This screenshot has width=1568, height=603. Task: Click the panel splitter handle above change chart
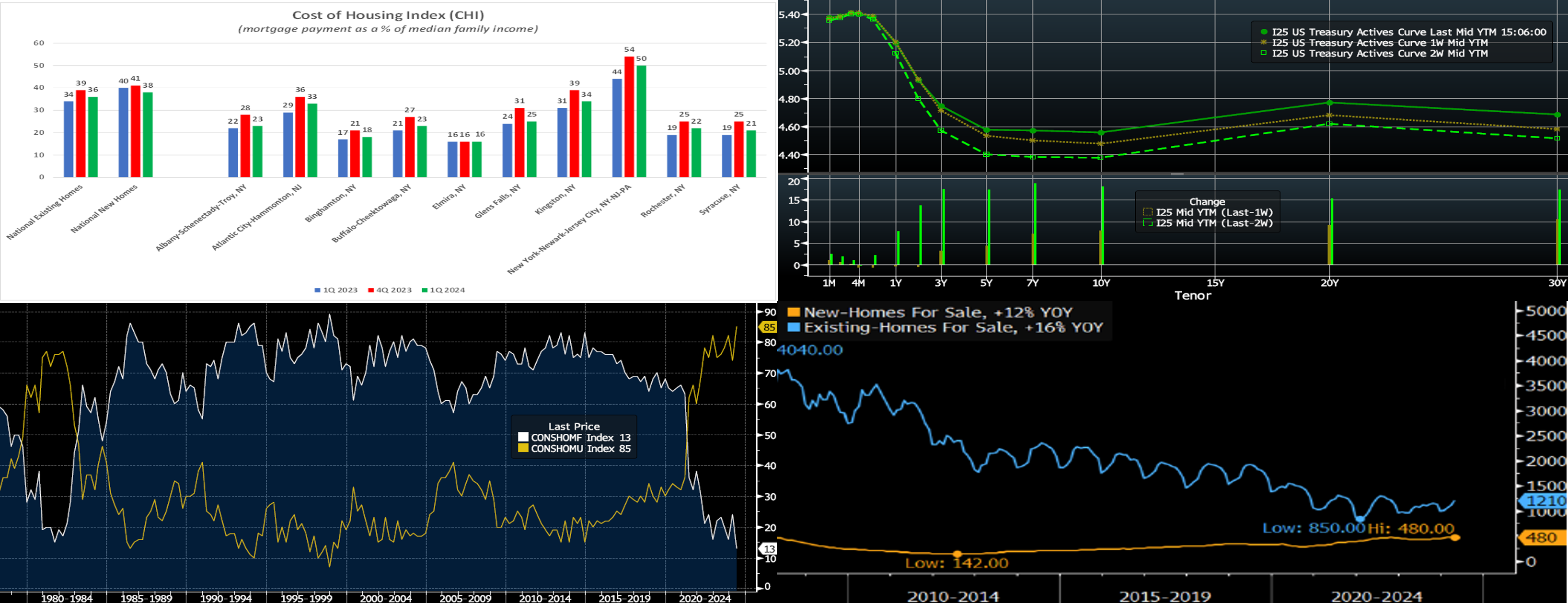point(1177,174)
